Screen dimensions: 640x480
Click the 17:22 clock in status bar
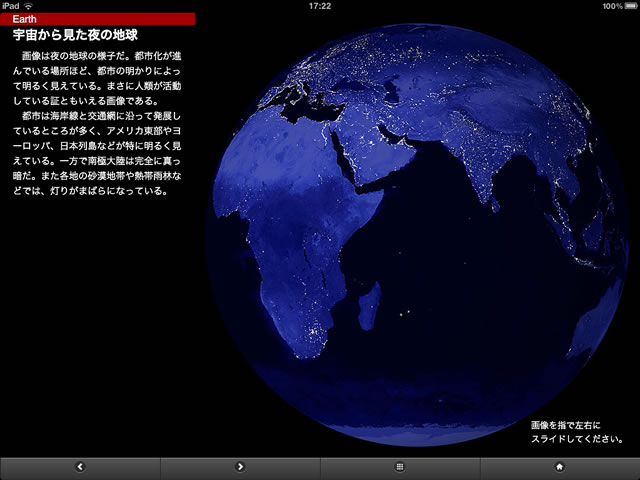coord(320,6)
